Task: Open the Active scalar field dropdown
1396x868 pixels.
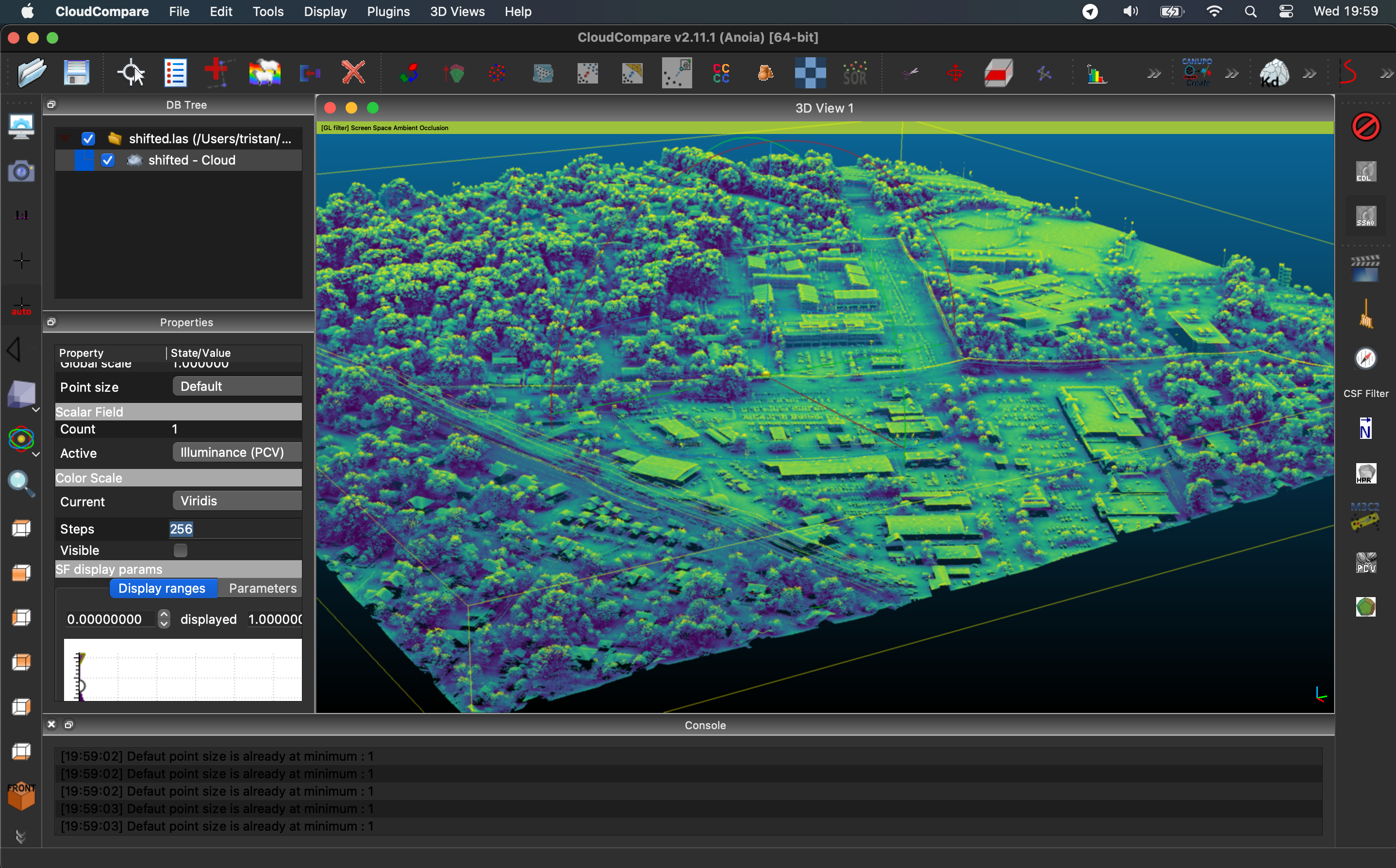Action: point(236,452)
